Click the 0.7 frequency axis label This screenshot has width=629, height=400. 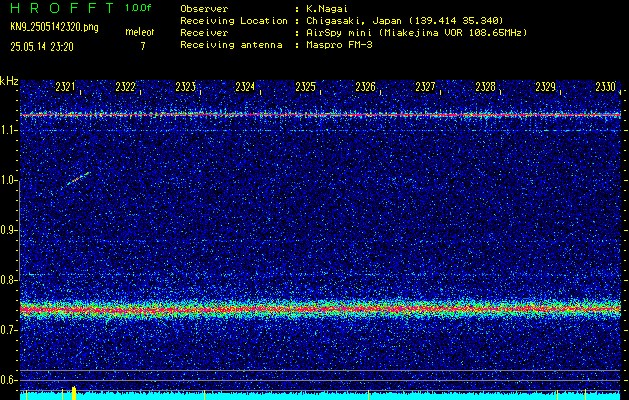click(7, 330)
